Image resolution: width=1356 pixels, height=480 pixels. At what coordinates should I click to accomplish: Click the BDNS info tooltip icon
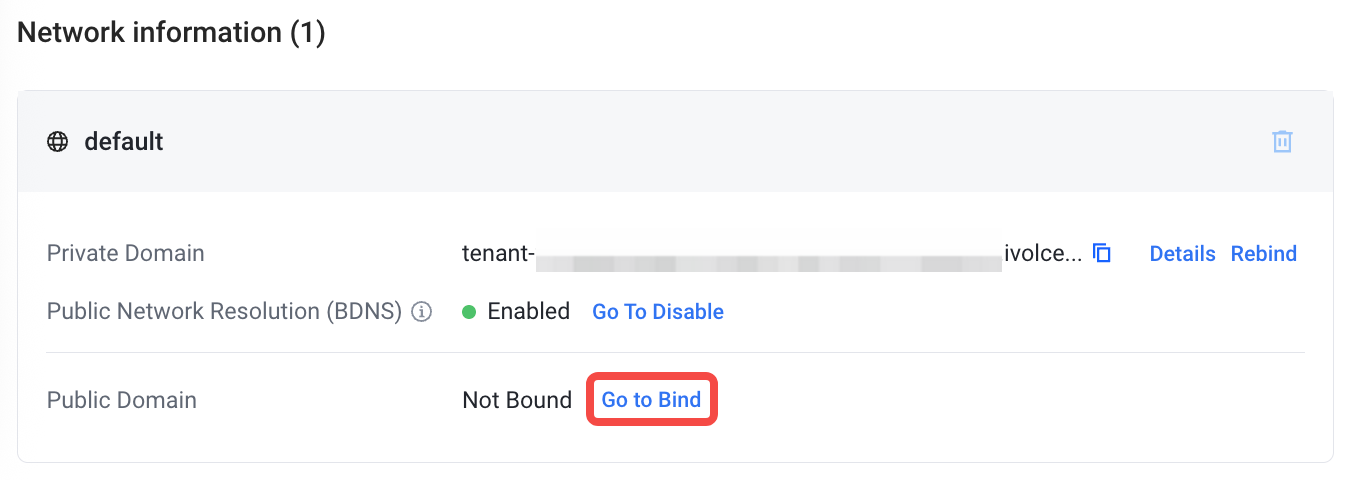tap(422, 312)
